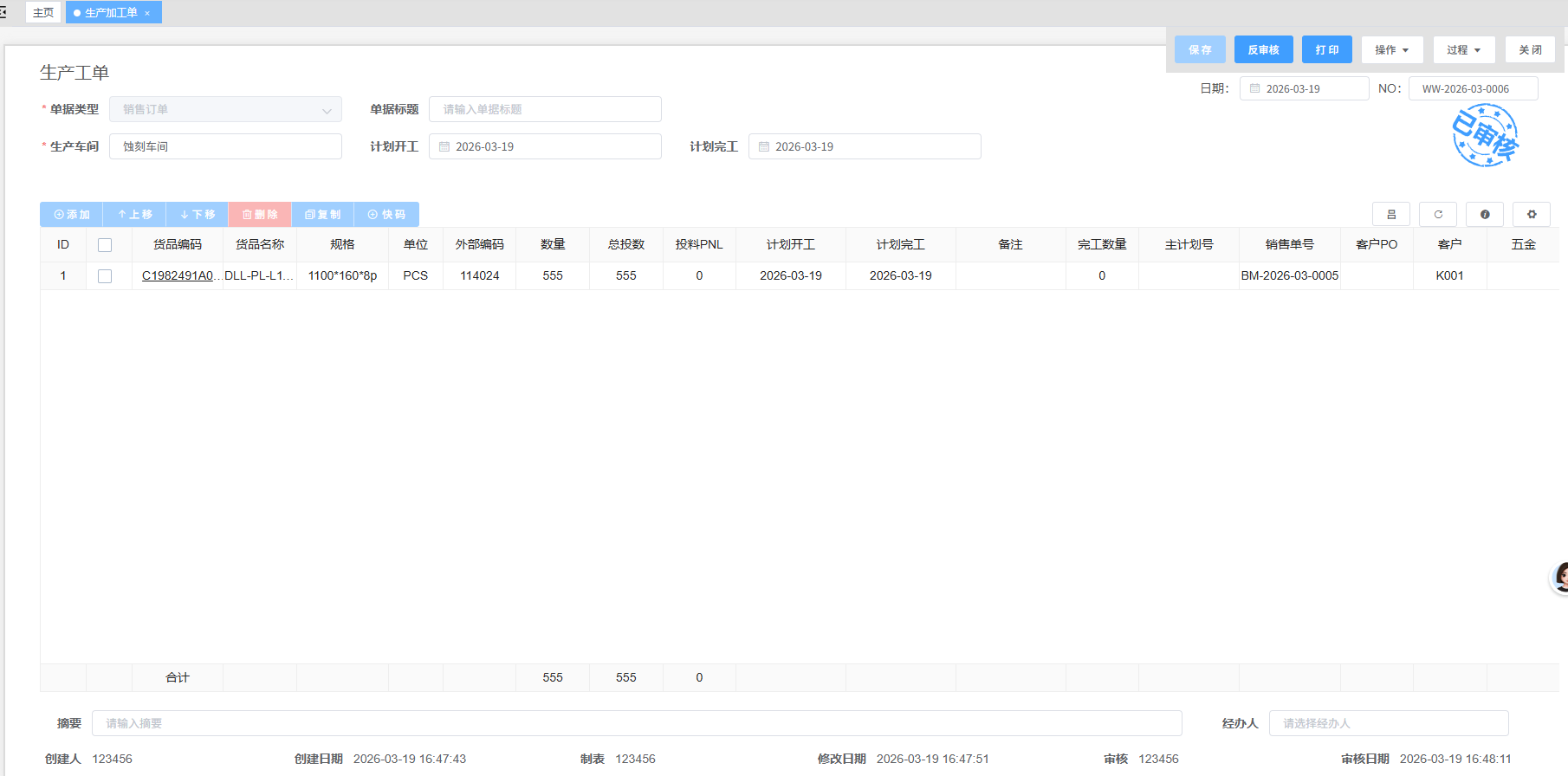
Task: Click the sidebar collapse icon at top-left
Action: pos(3,12)
